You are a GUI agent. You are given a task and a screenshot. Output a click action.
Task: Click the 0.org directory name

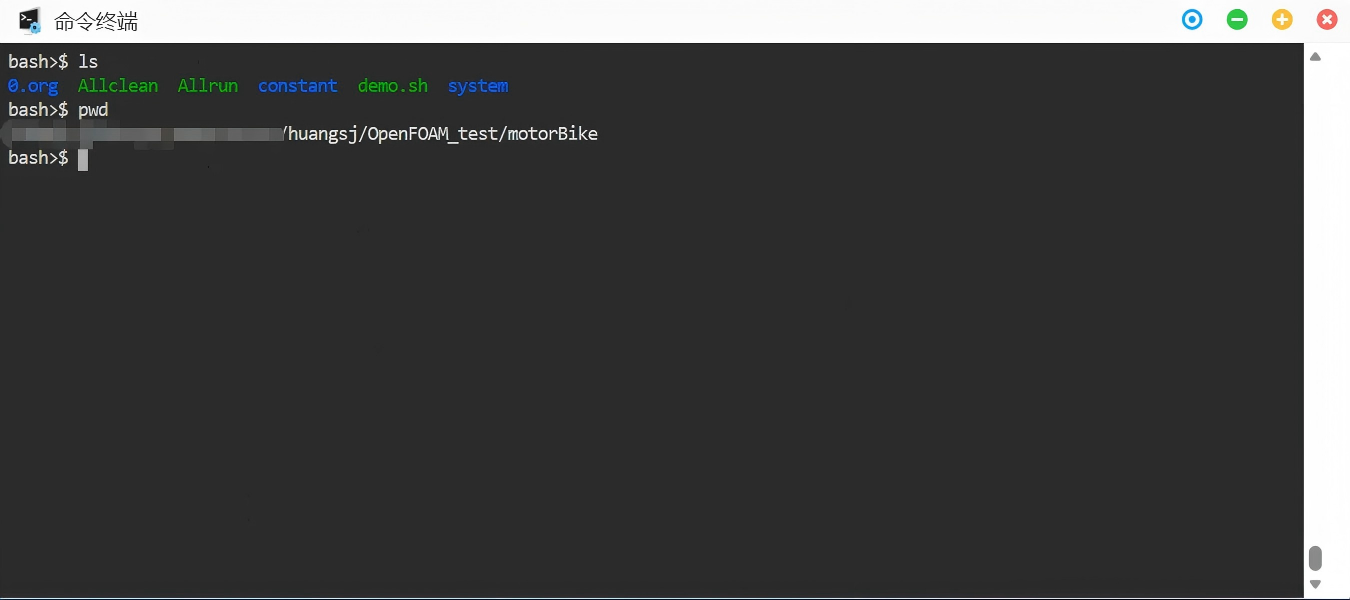click(33, 86)
